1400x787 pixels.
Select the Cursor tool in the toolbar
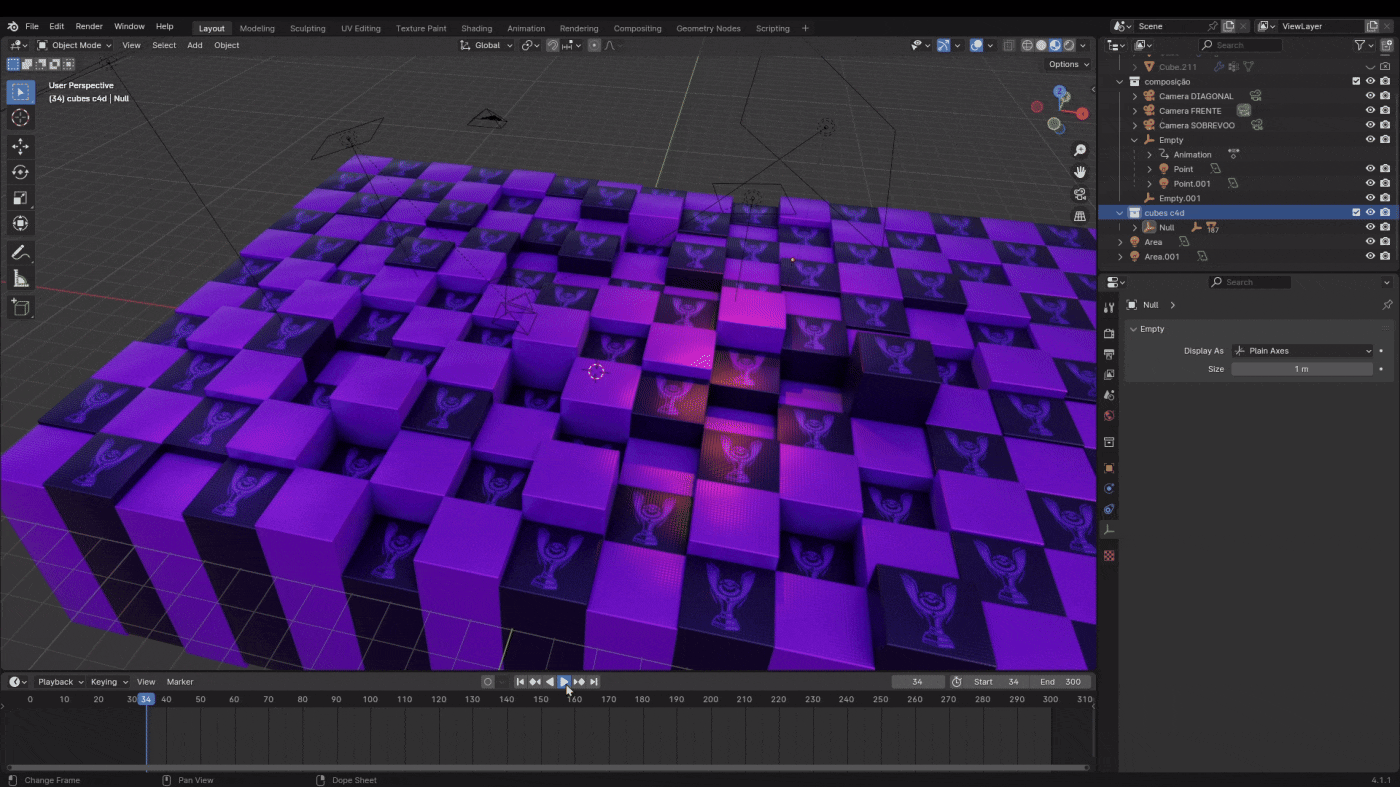(20, 118)
